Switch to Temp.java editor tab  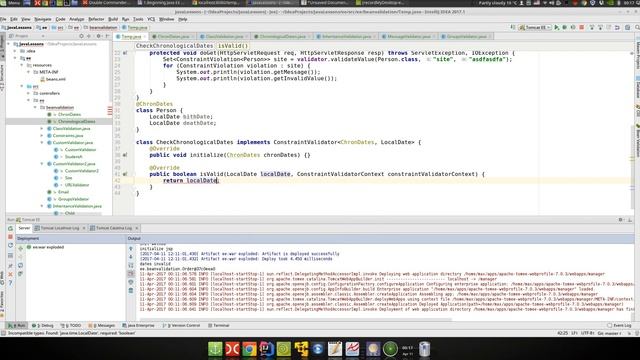point(131,37)
